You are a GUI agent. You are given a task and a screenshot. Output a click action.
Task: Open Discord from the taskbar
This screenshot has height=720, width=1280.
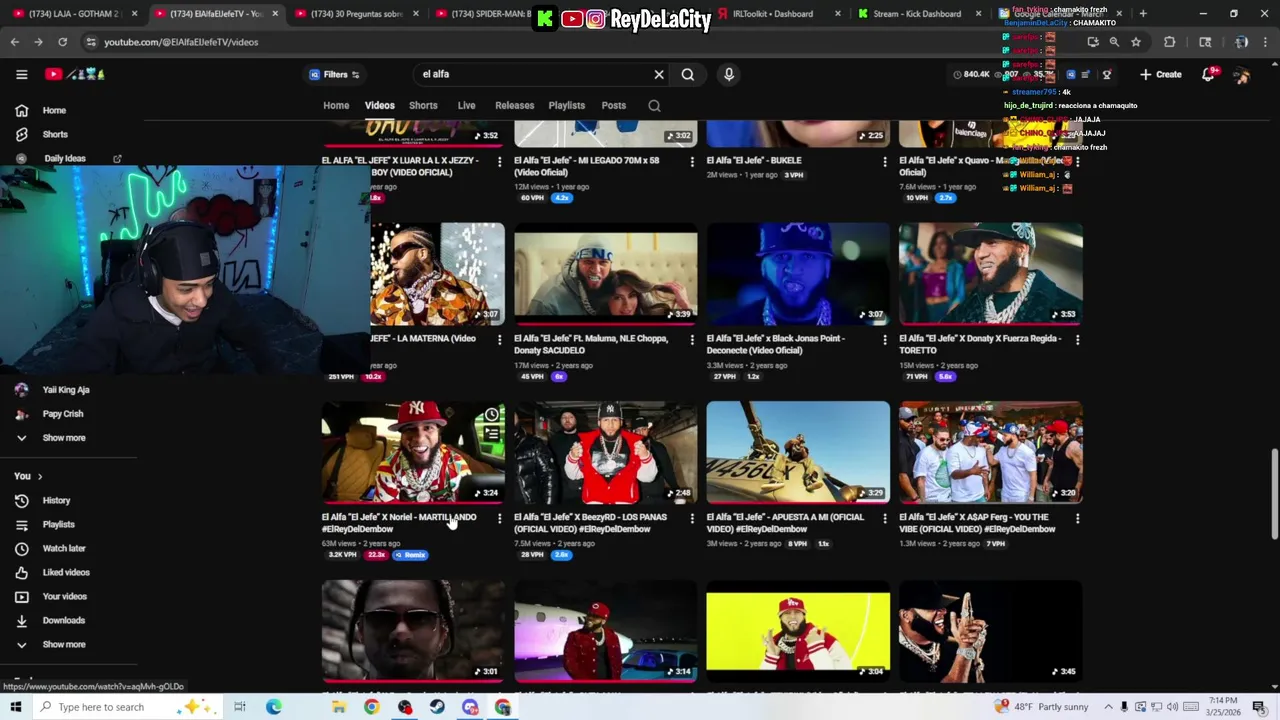point(470,707)
